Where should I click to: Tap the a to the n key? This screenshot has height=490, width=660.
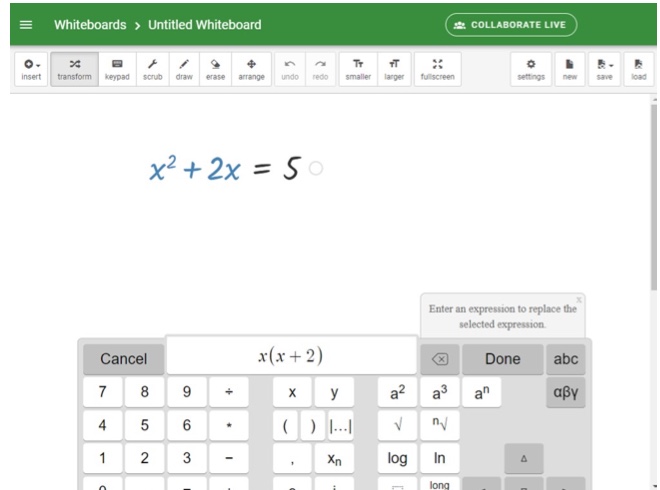coord(482,392)
